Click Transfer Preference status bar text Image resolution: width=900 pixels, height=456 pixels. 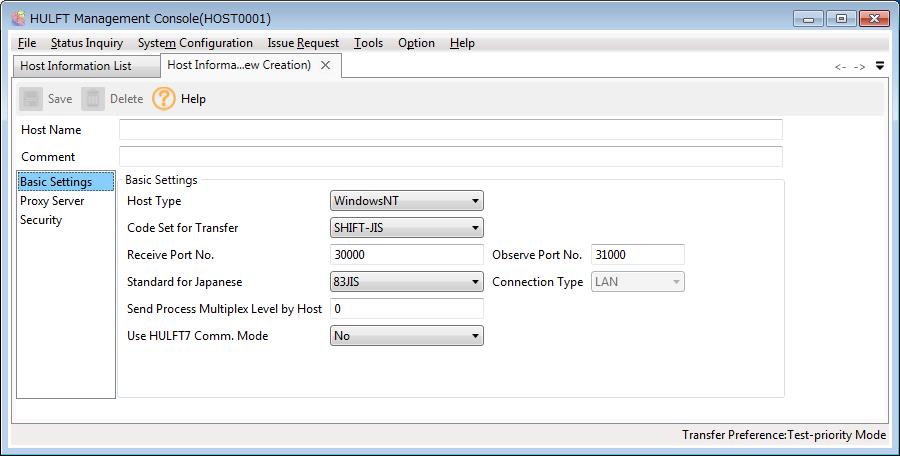pyautogui.click(x=784, y=435)
